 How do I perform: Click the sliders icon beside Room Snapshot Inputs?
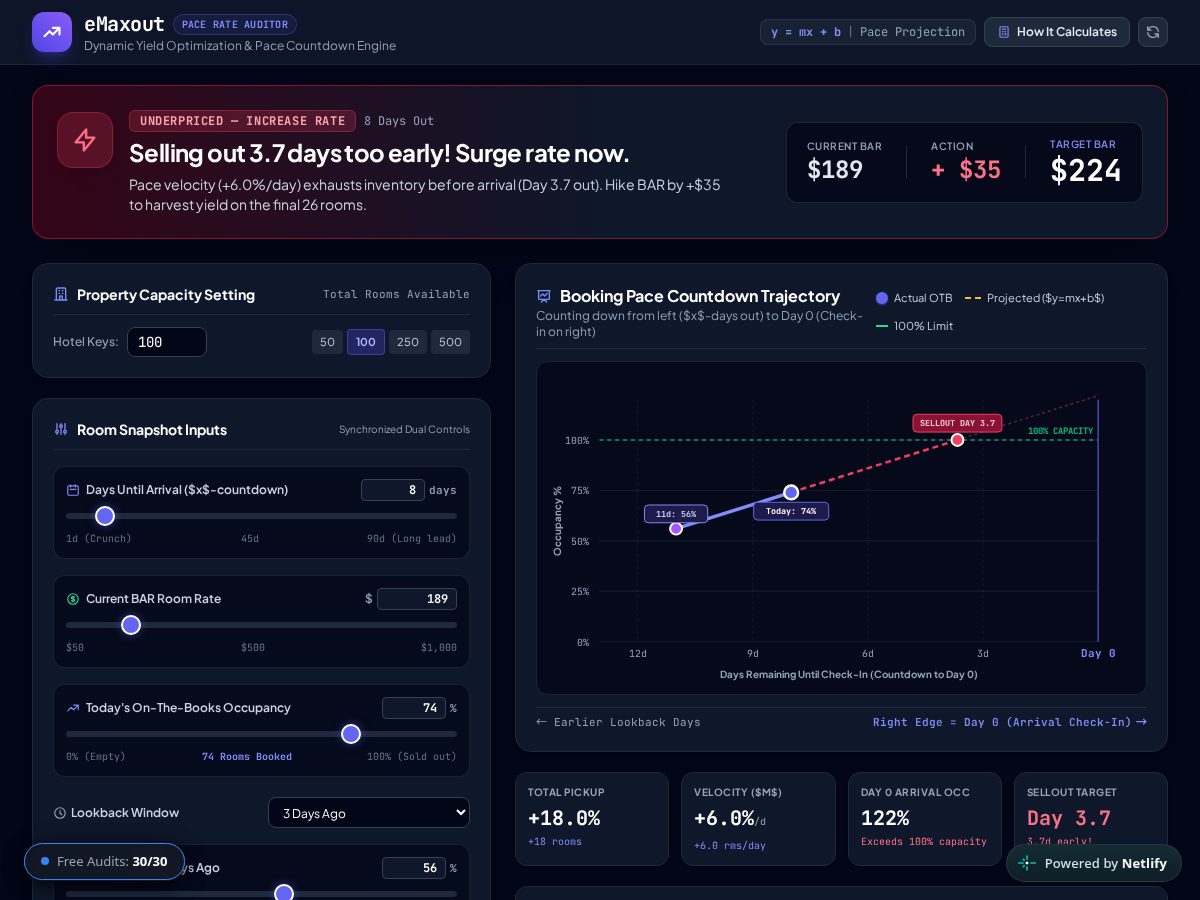click(61, 430)
